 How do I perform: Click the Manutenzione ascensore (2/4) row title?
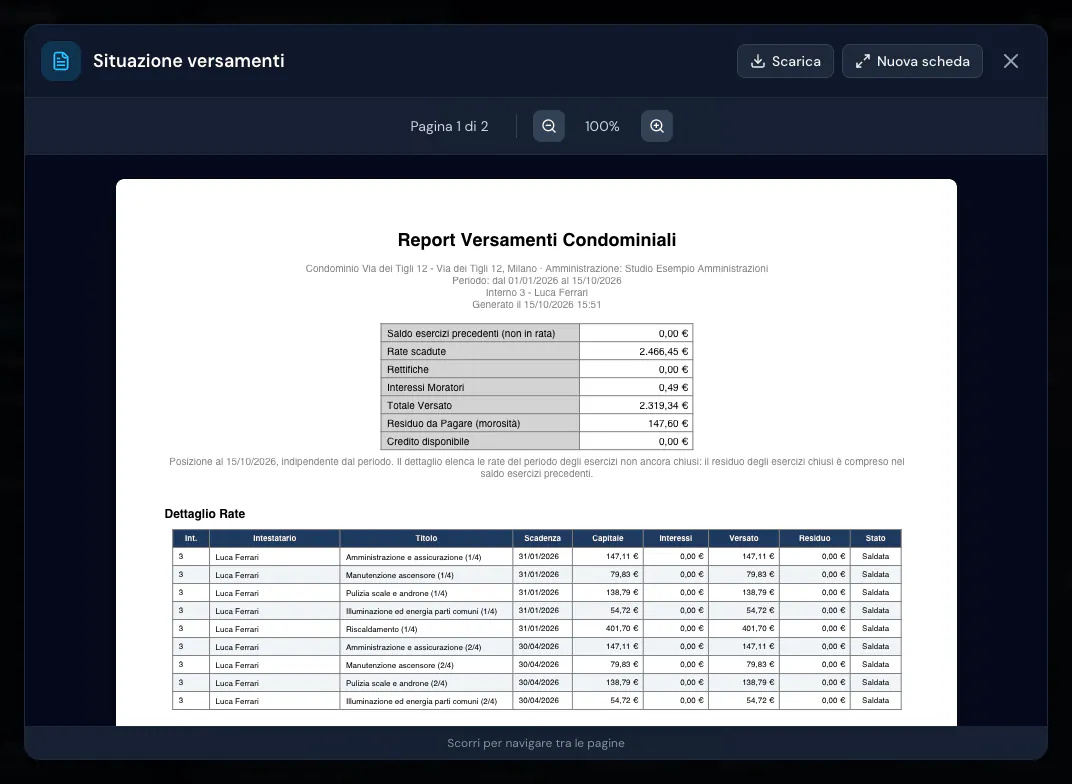(x=399, y=665)
